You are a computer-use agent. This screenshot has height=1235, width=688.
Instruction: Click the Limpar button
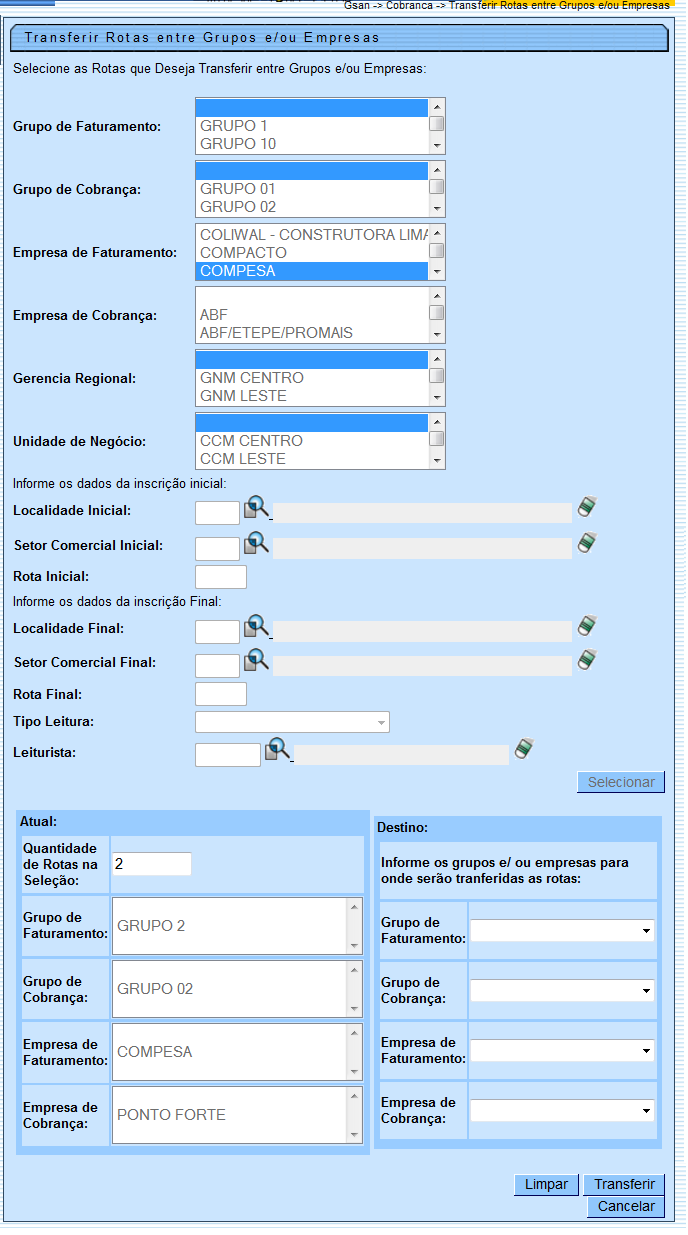(x=546, y=1184)
